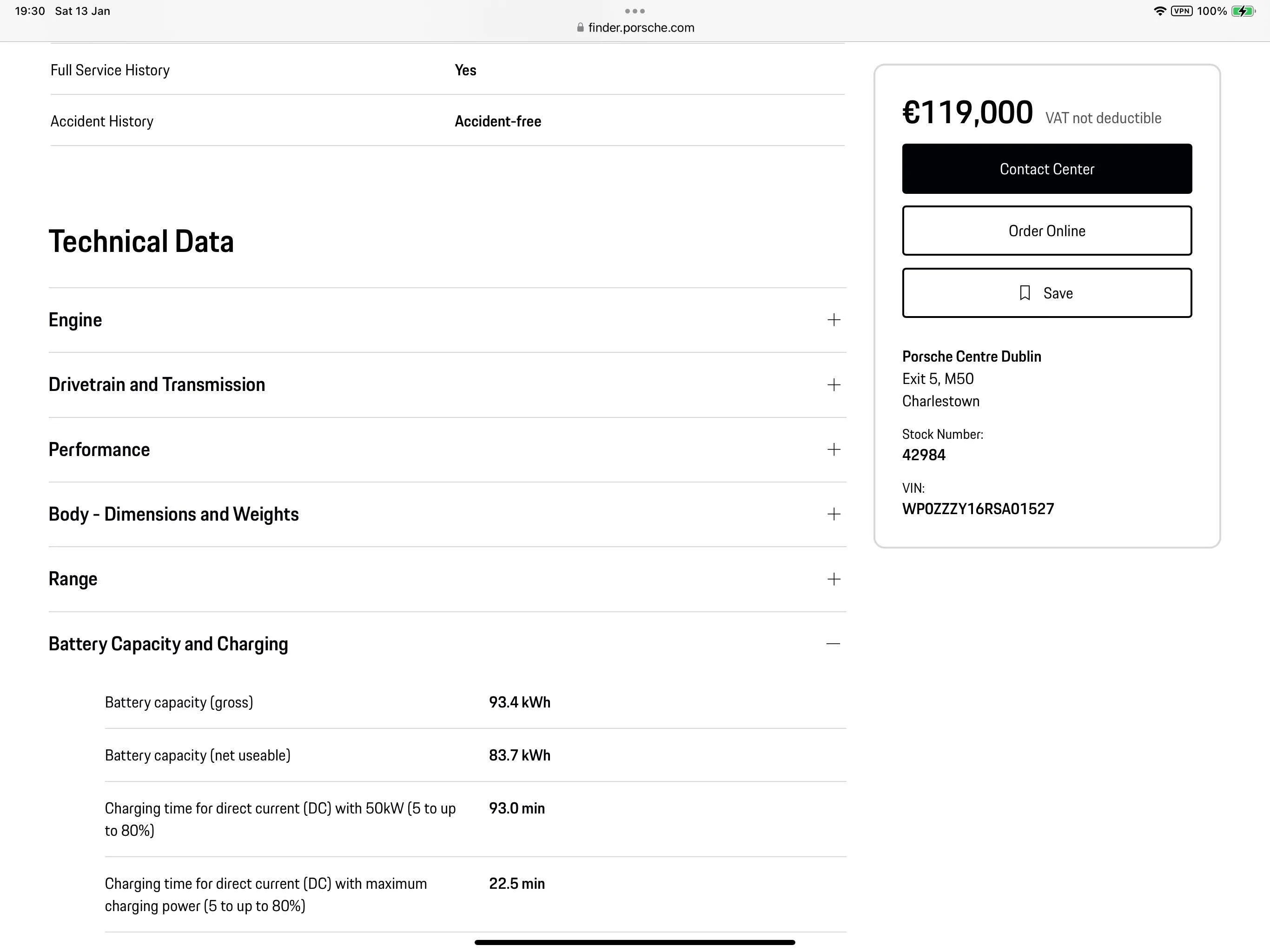Click the Range section plus icon
1270x952 pixels.
[x=833, y=579]
